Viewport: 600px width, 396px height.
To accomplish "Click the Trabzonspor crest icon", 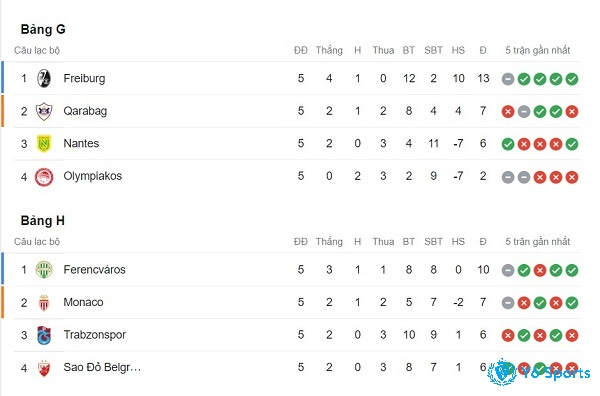I will [44, 335].
